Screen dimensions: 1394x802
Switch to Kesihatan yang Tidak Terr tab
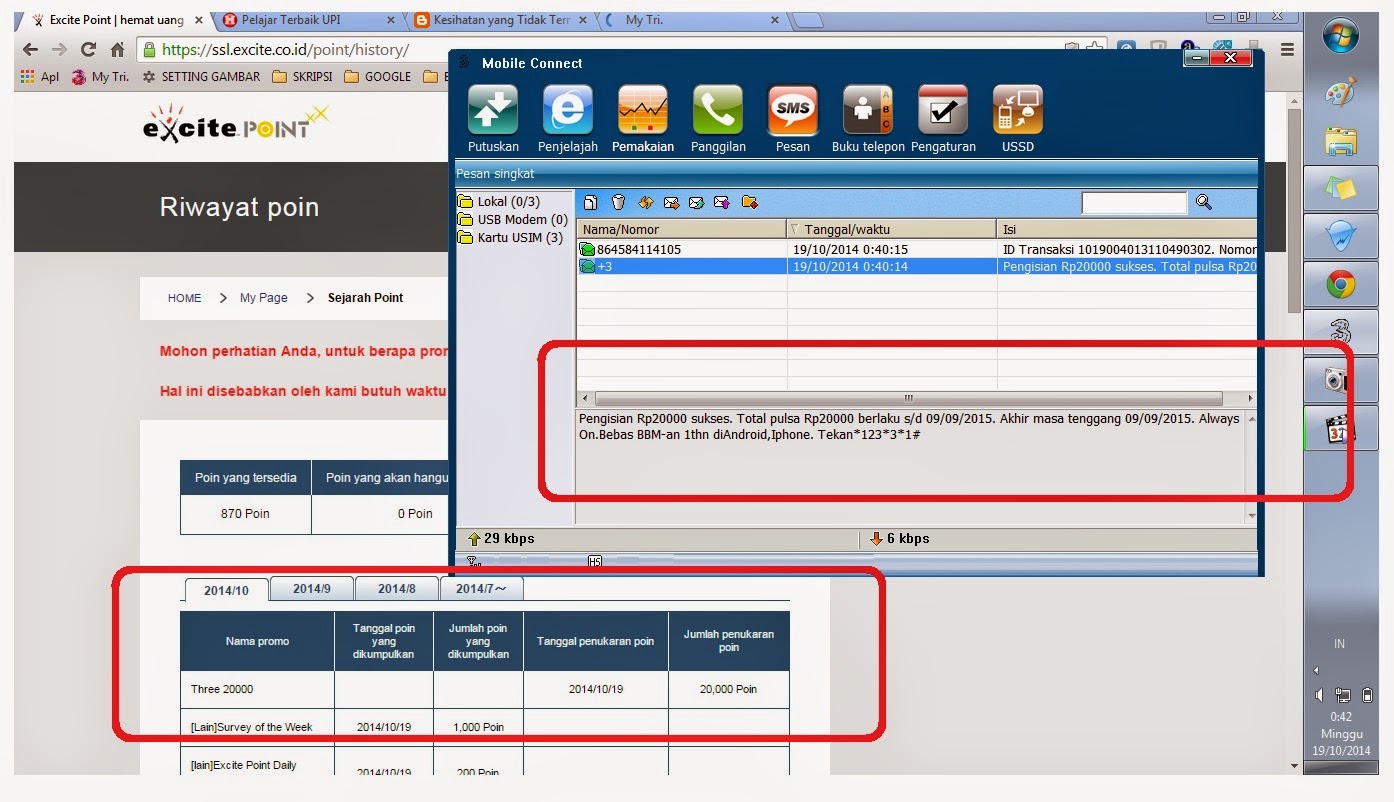coord(502,20)
